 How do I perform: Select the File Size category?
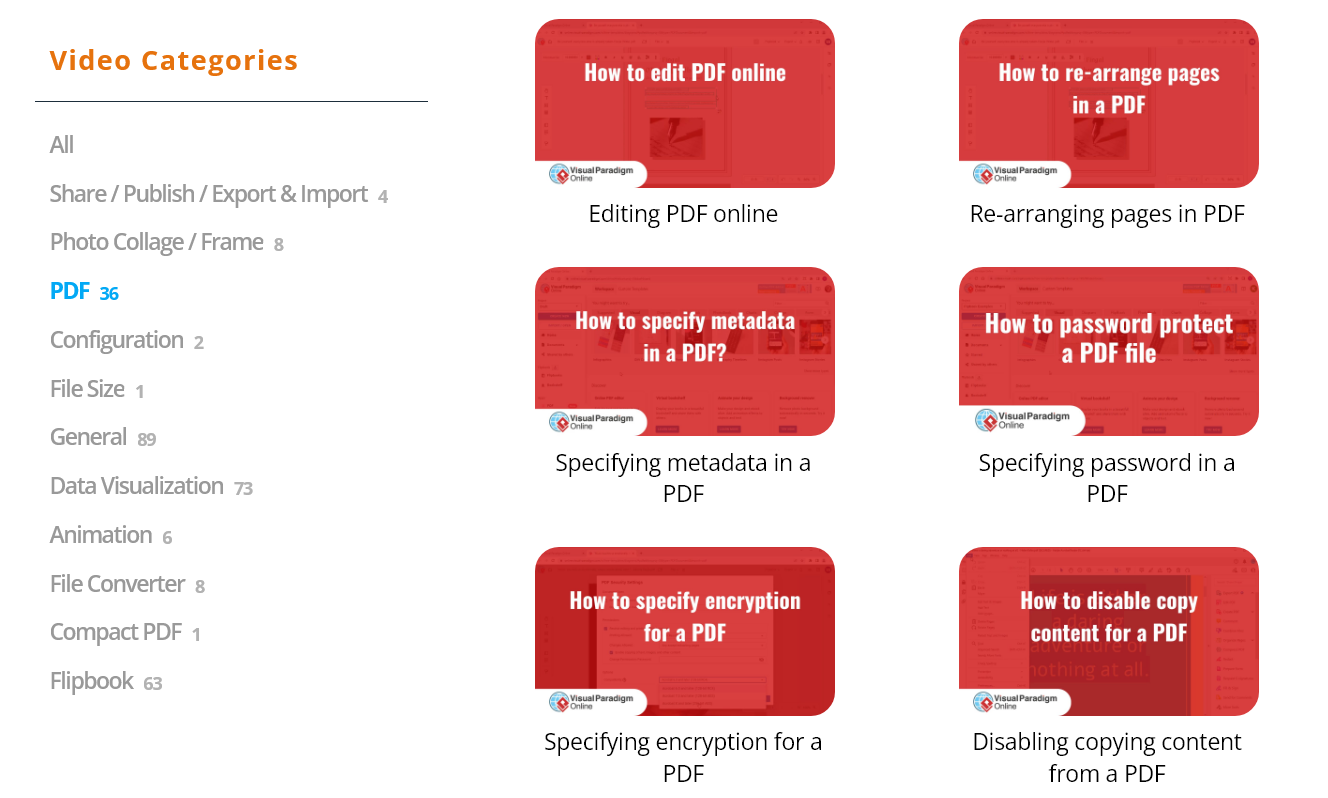[x=87, y=389]
